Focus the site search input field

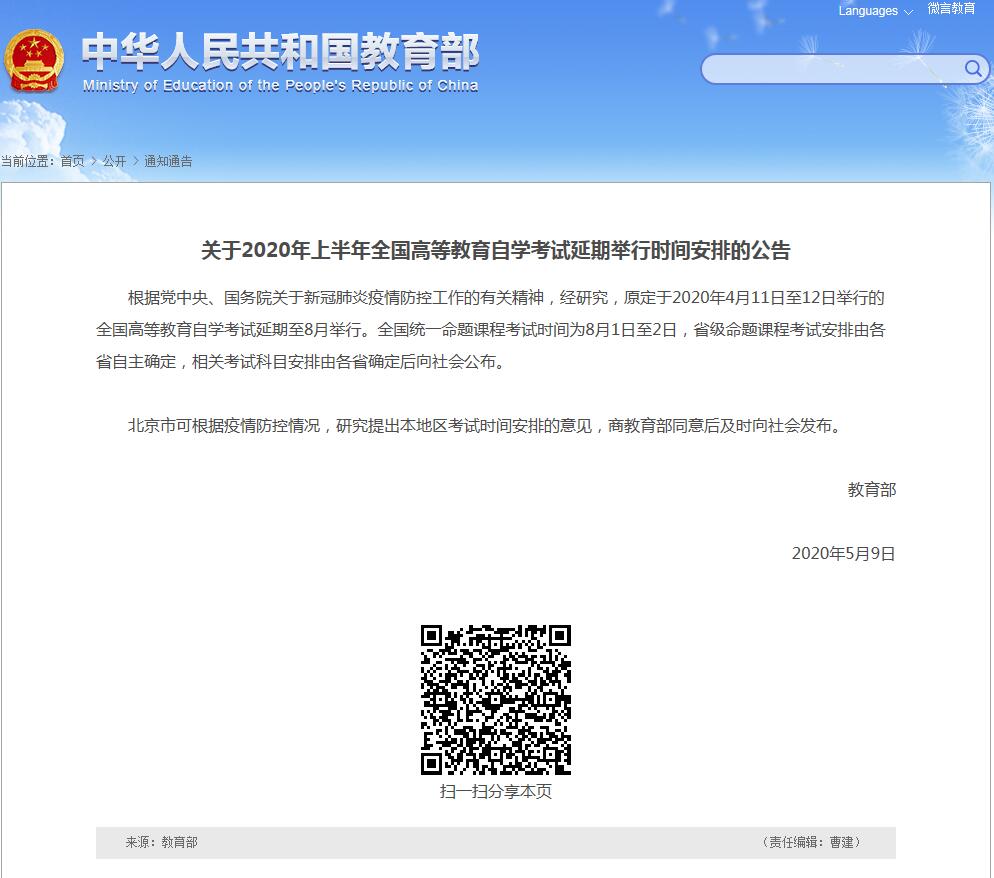coord(832,68)
